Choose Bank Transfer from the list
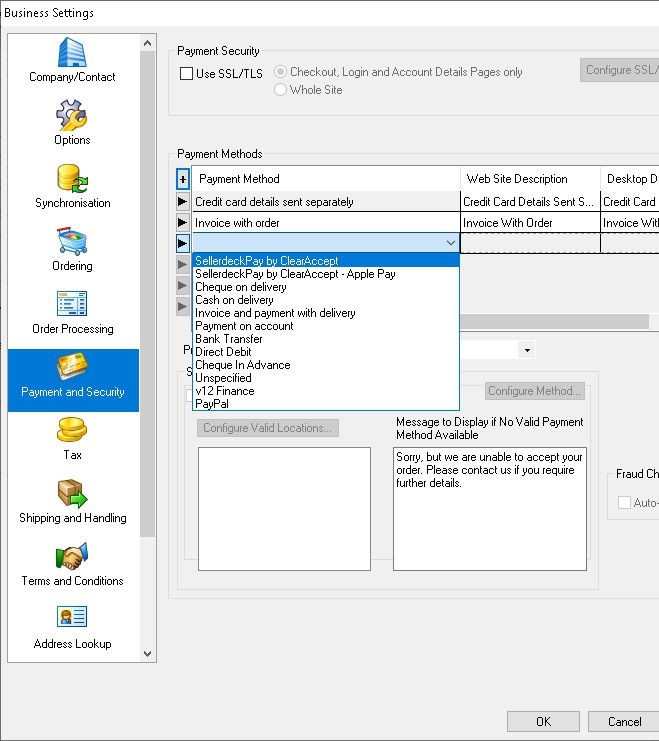 click(326, 339)
